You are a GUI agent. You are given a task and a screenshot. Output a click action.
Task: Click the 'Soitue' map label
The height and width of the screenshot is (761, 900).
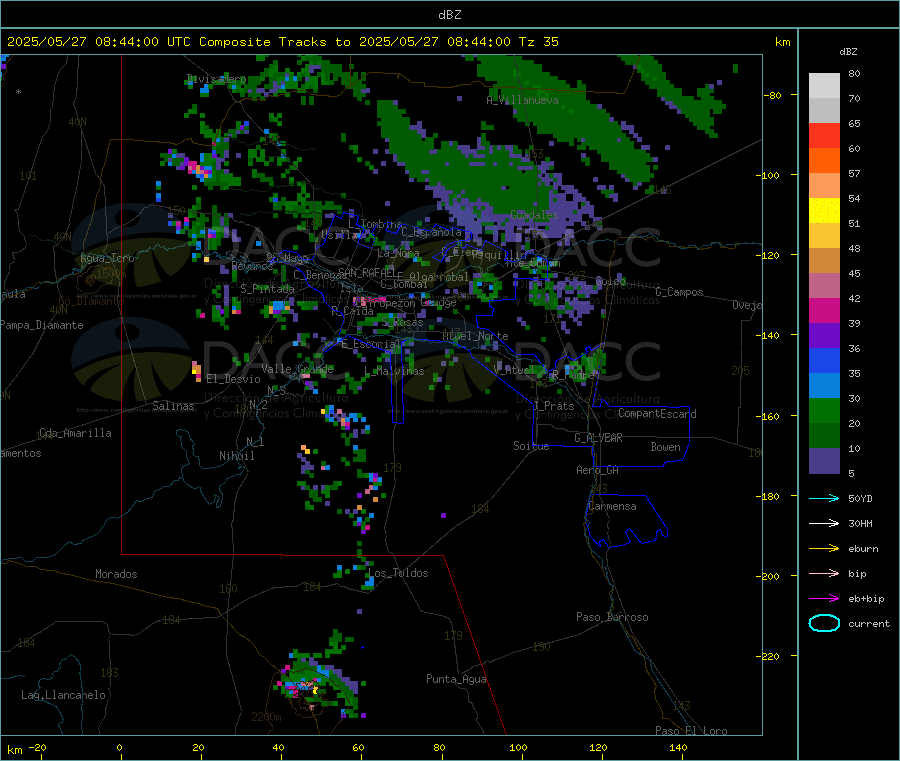(531, 446)
